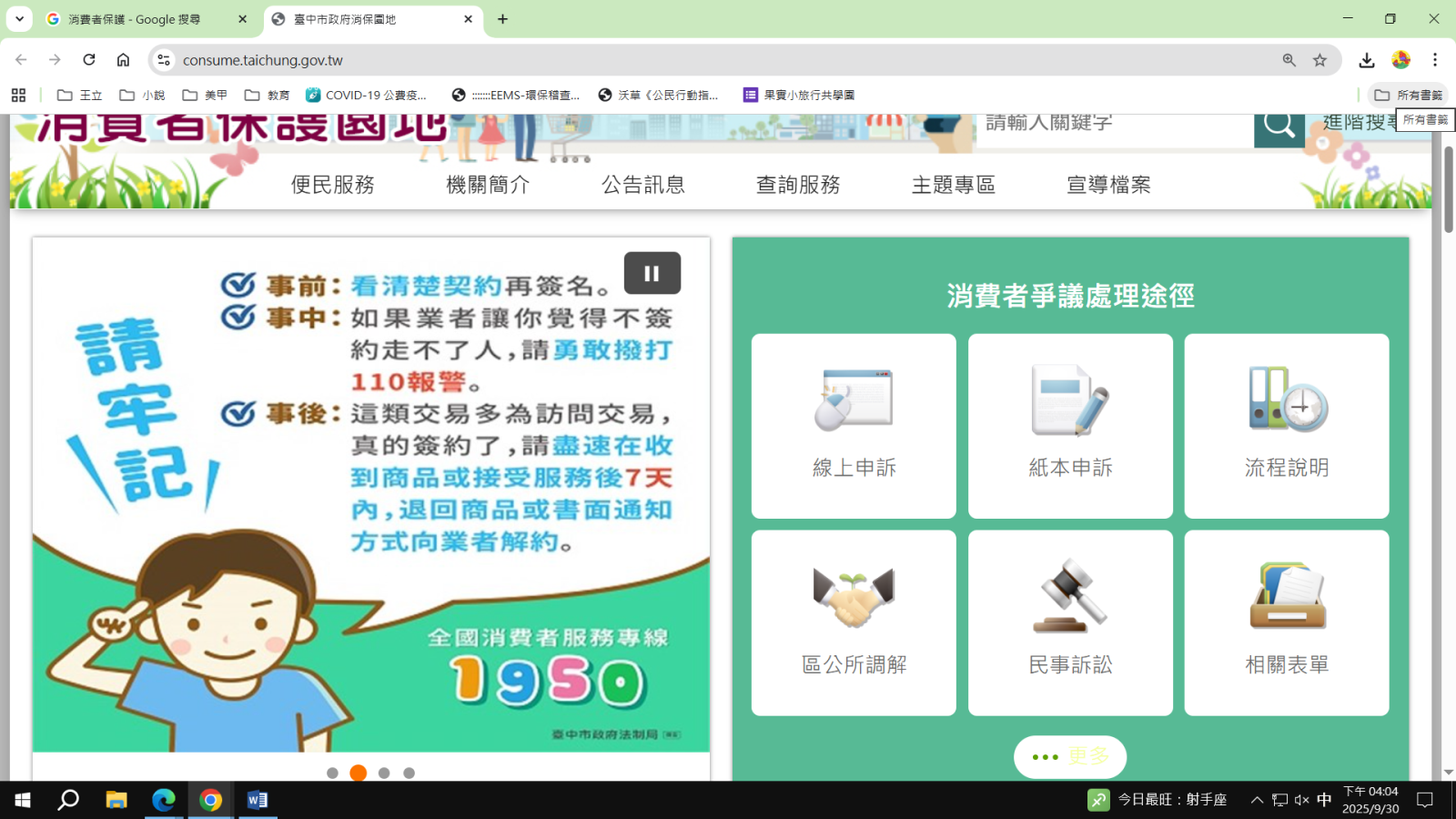The width and height of the screenshot is (1456, 819).
Task: Pause the banner carousel slideshow
Action: [x=652, y=273]
